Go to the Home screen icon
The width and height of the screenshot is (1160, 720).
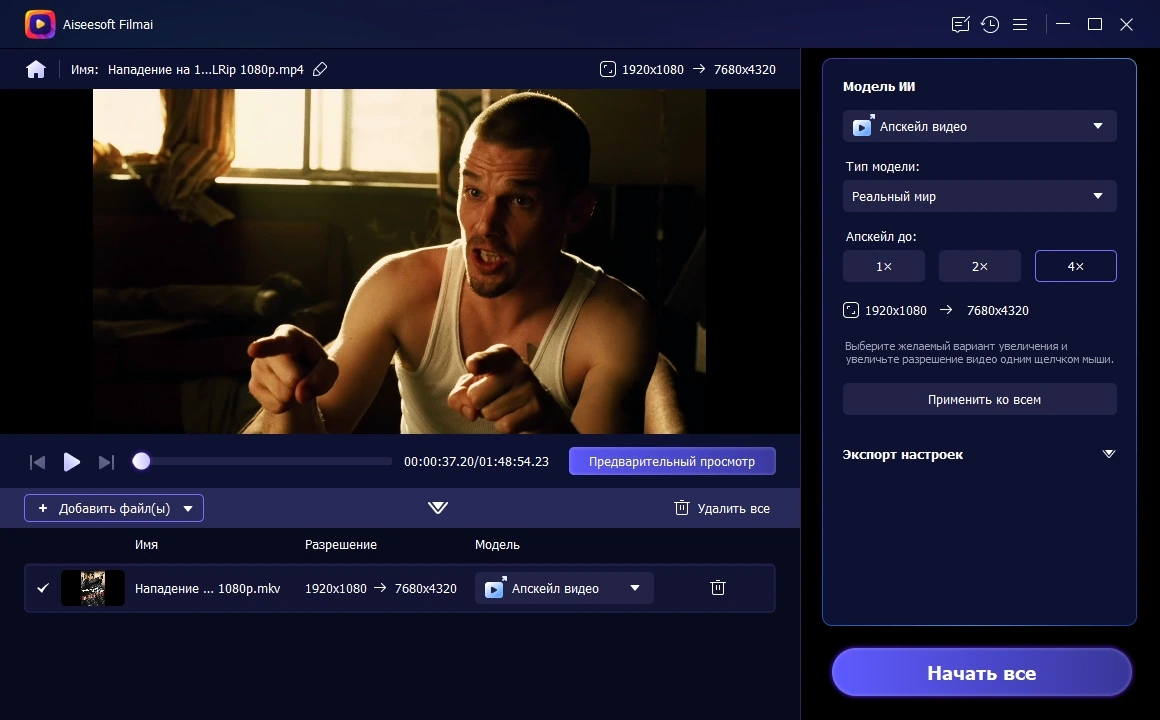coord(36,70)
